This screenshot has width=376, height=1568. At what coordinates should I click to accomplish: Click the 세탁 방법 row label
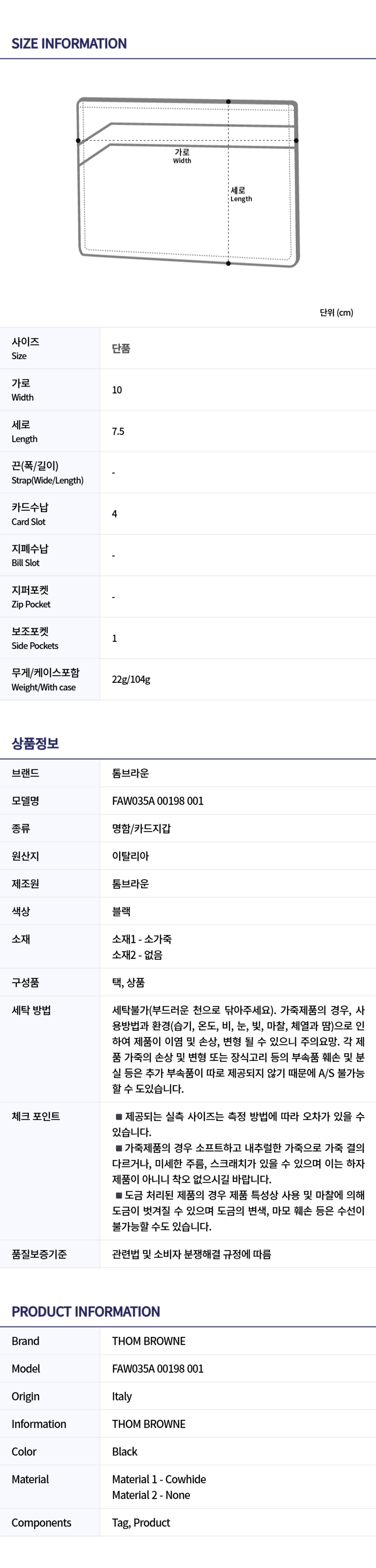pyautogui.click(x=31, y=1010)
